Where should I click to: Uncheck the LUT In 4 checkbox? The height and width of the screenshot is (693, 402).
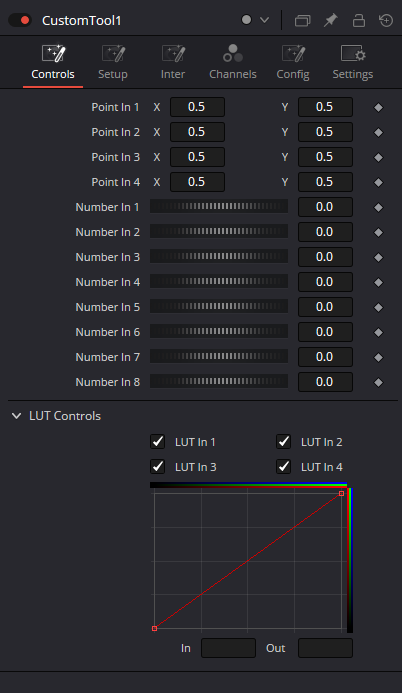[284, 467]
